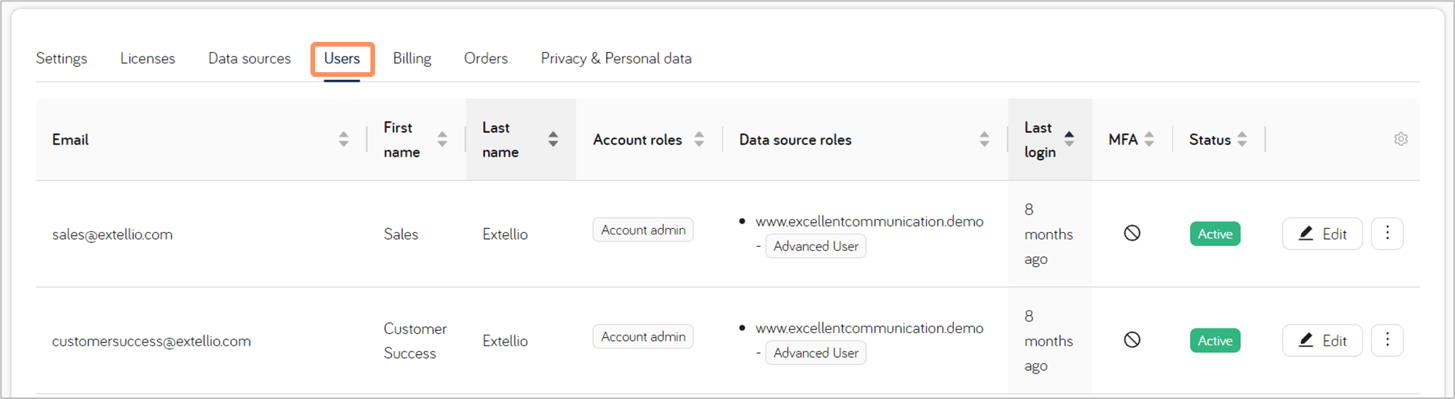This screenshot has width=1455, height=399.
Task: Sort by Account roles arrows
Action: coord(699,140)
